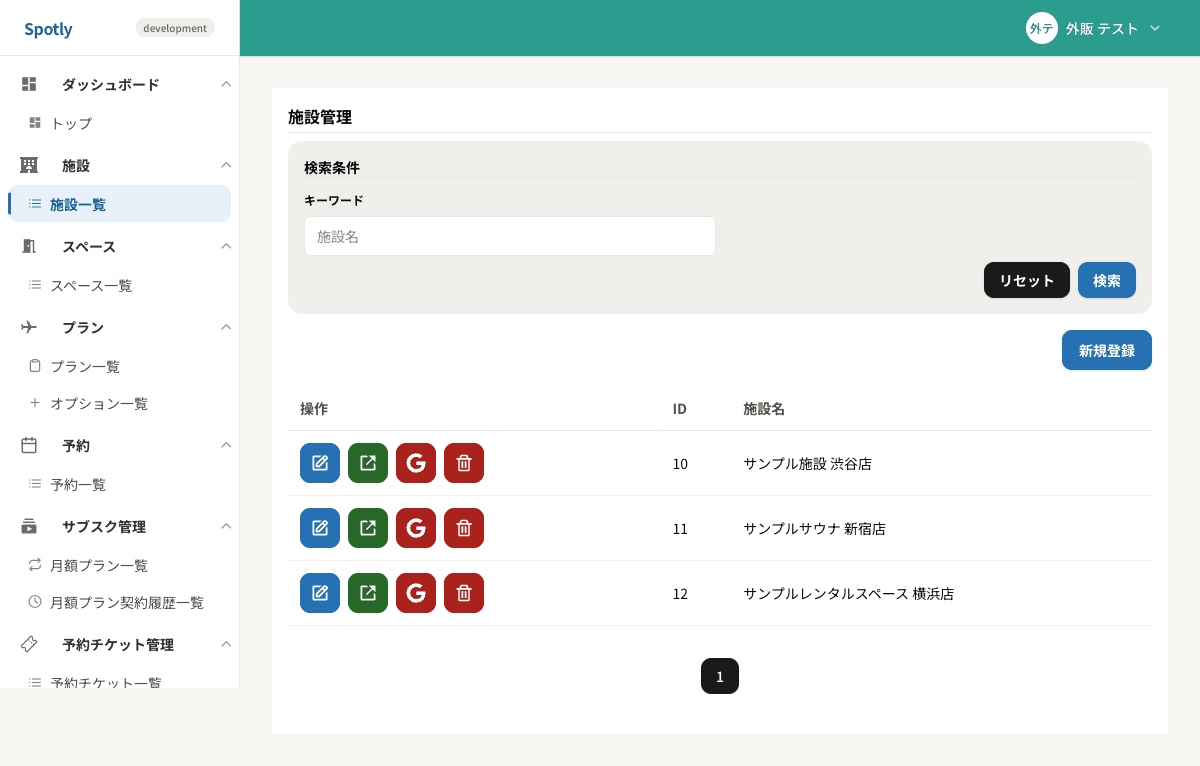Click the 予約チケット管理 ticket icon
Image resolution: width=1200 pixels, height=766 pixels.
29,644
